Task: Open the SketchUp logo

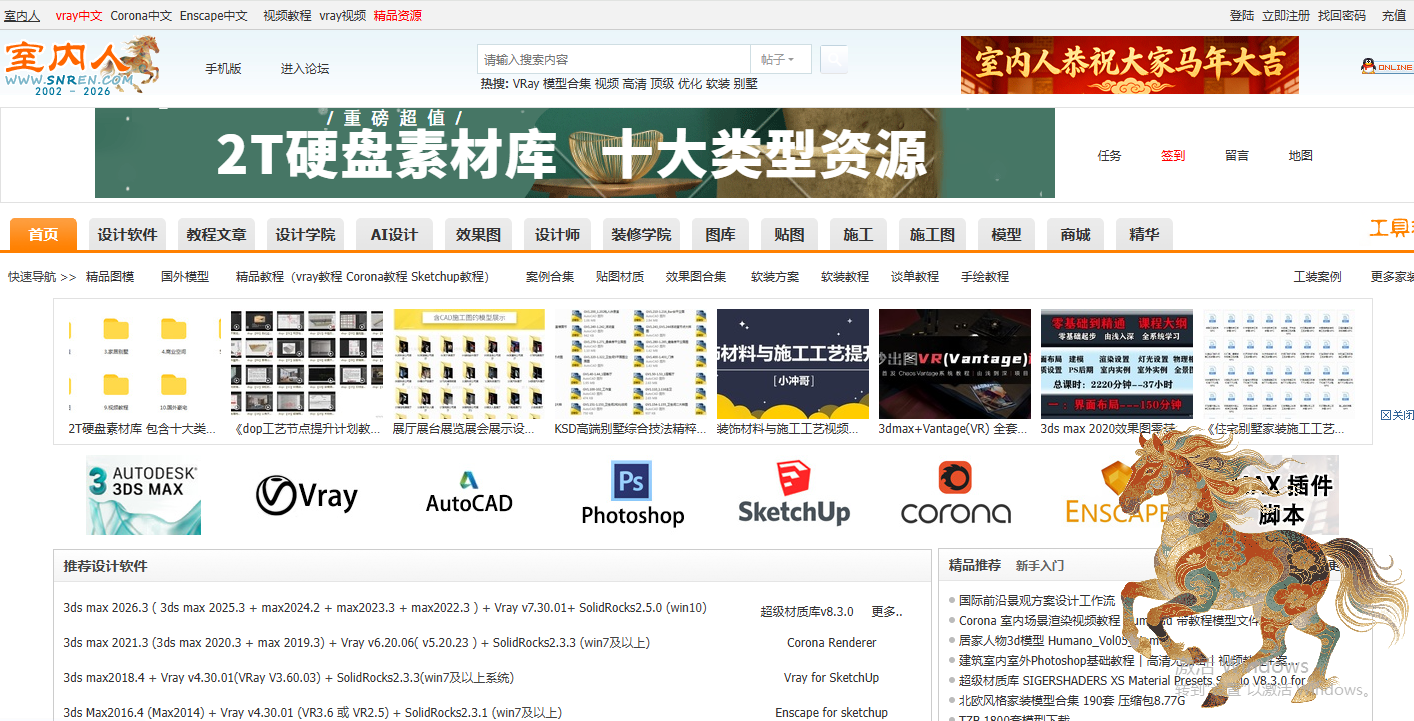Action: coord(794,493)
